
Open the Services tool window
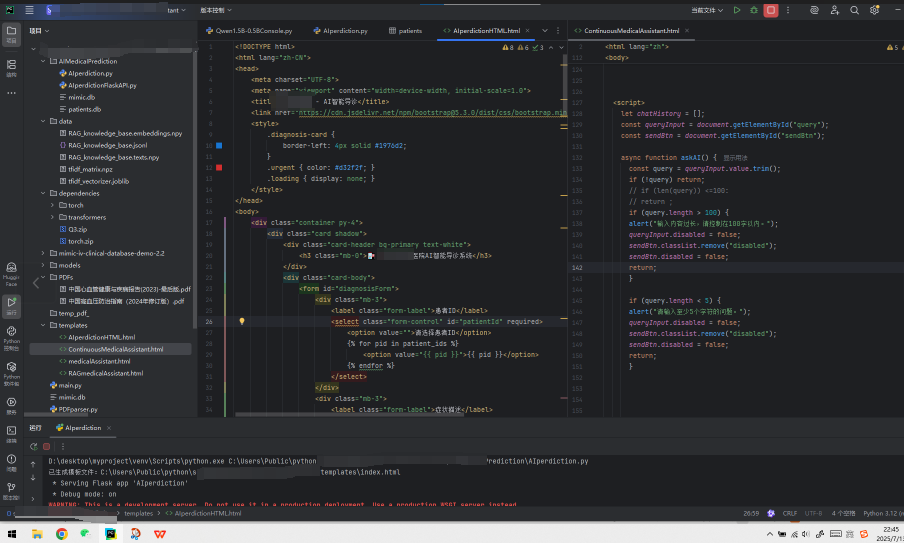(12, 406)
